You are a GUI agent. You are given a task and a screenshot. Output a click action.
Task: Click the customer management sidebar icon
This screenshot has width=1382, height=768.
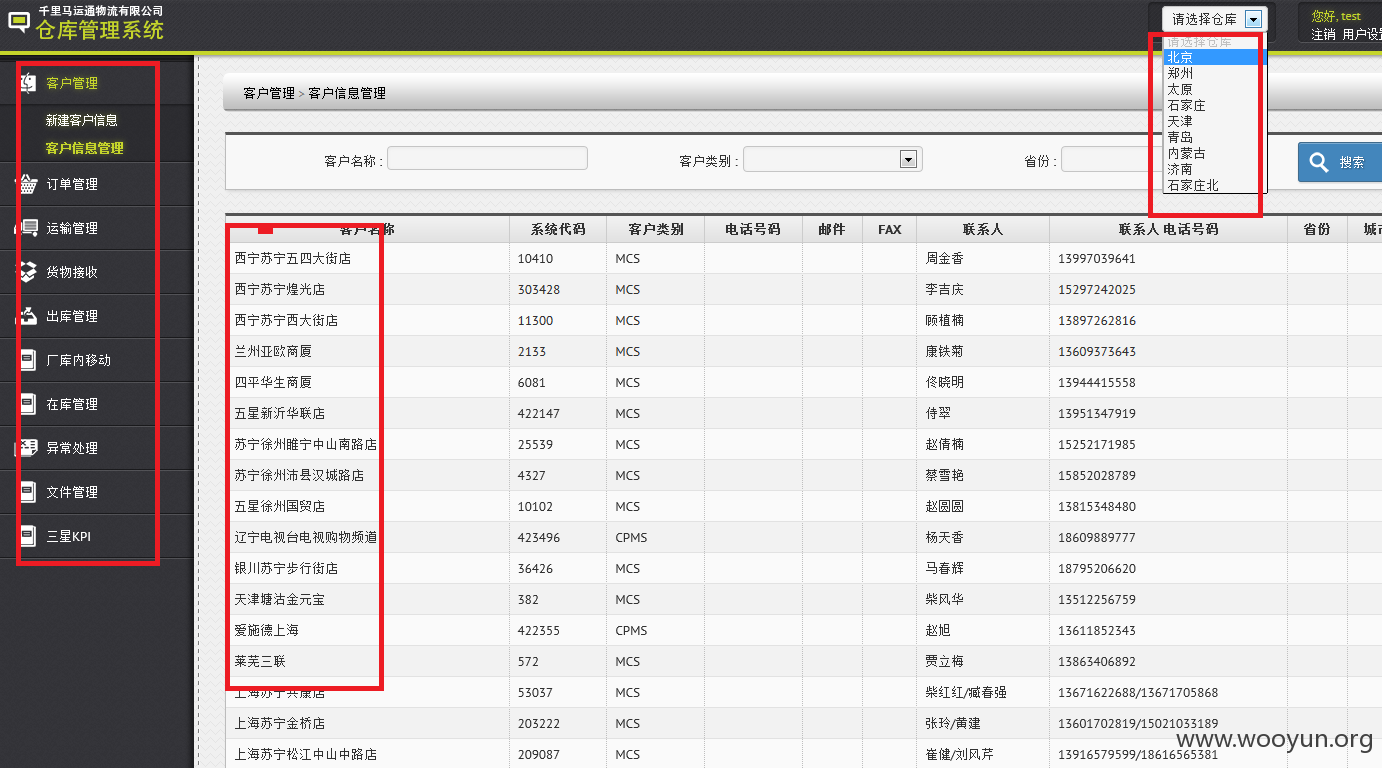[x=28, y=83]
